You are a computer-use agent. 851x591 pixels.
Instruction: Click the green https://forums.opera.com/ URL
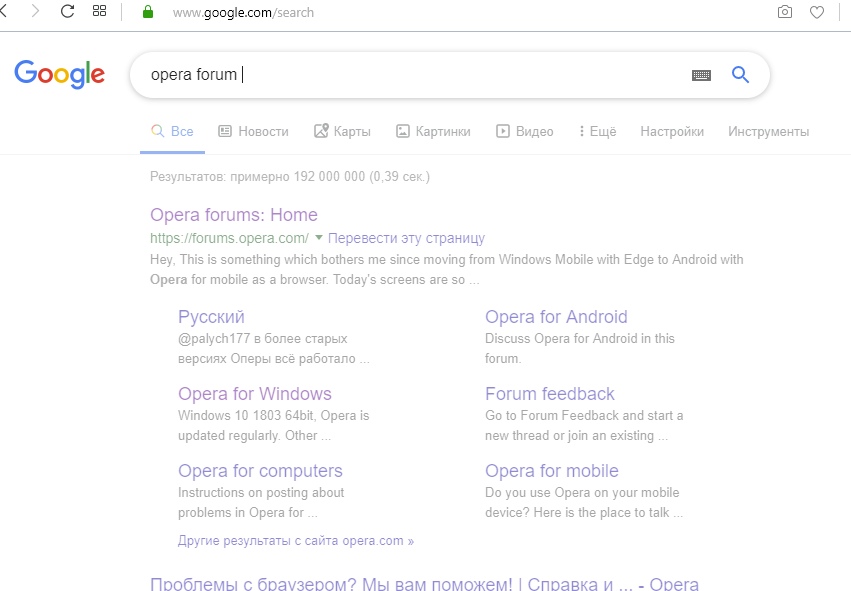tap(230, 238)
